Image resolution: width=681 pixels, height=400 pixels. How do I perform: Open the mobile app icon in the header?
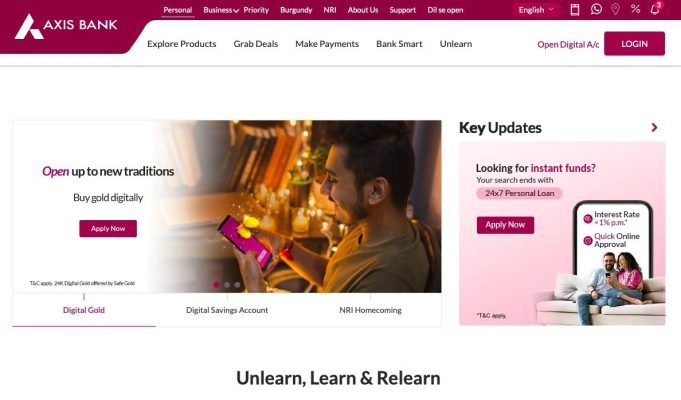coord(575,10)
